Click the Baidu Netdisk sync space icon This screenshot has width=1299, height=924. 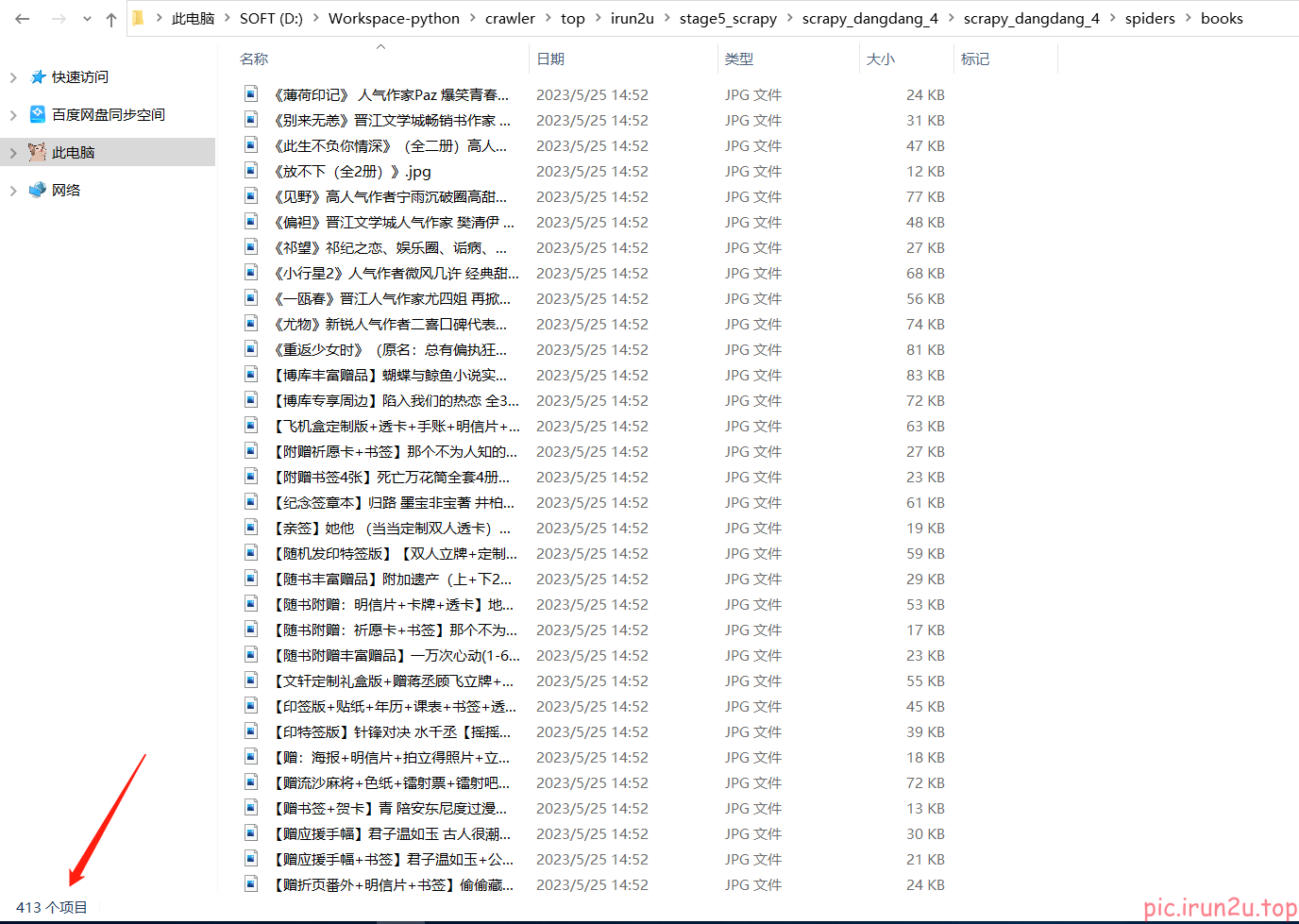coord(38,114)
